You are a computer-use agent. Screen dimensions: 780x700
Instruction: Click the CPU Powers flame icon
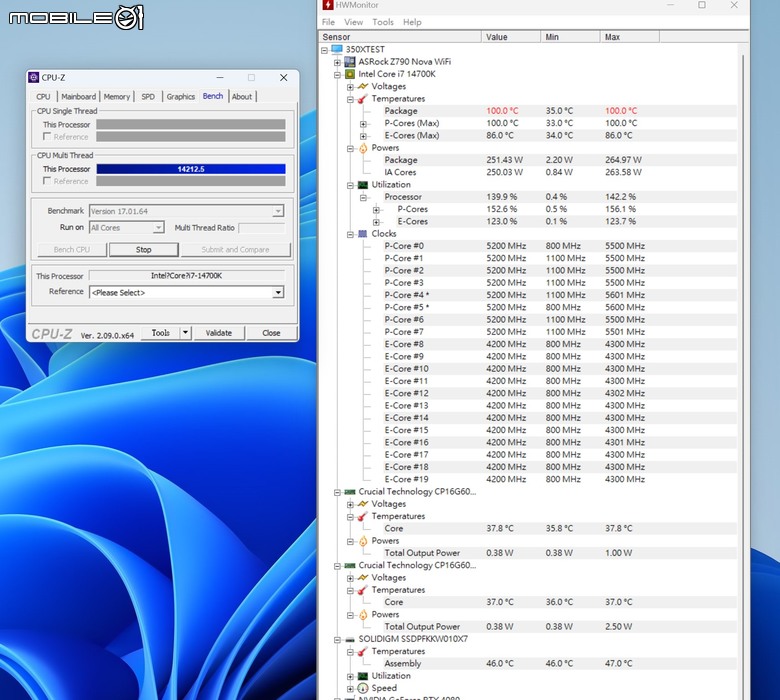pyautogui.click(x=363, y=148)
